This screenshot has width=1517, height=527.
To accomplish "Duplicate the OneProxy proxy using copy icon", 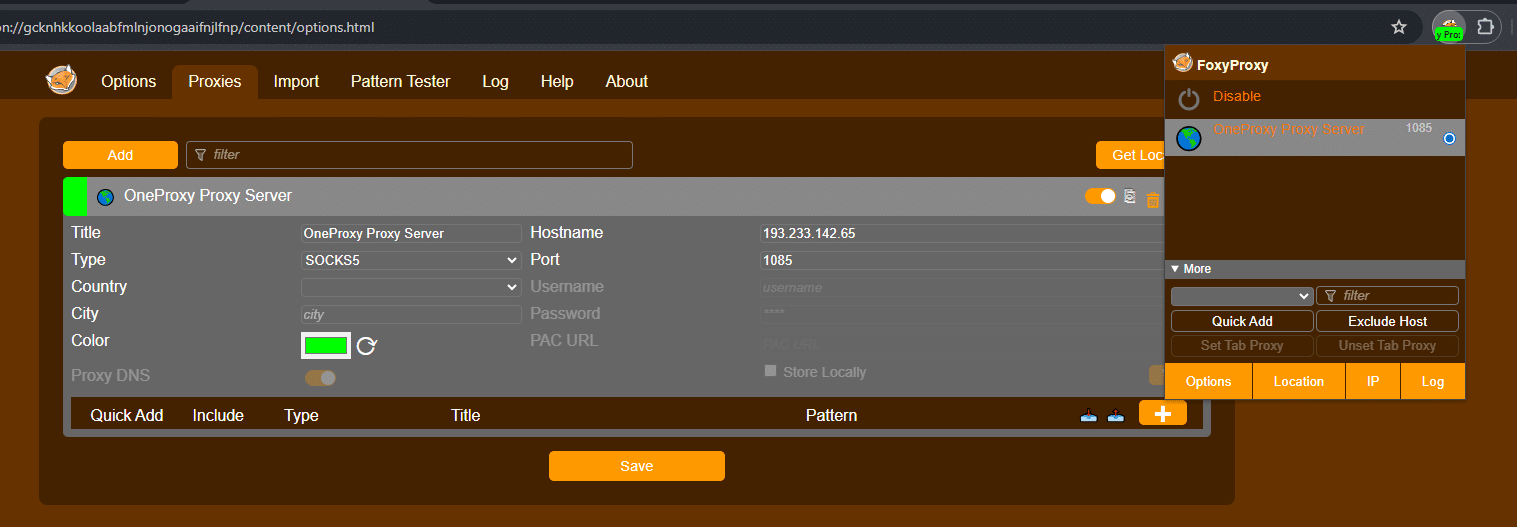I will [x=1129, y=197].
